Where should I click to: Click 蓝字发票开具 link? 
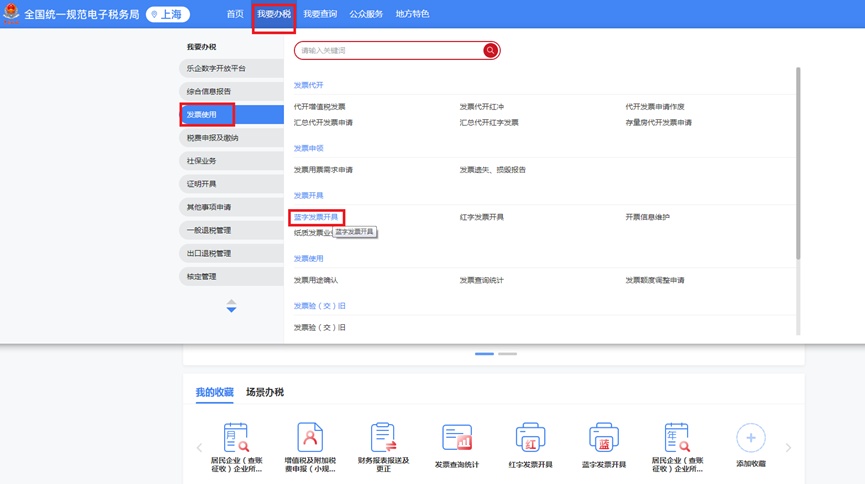[x=316, y=217]
